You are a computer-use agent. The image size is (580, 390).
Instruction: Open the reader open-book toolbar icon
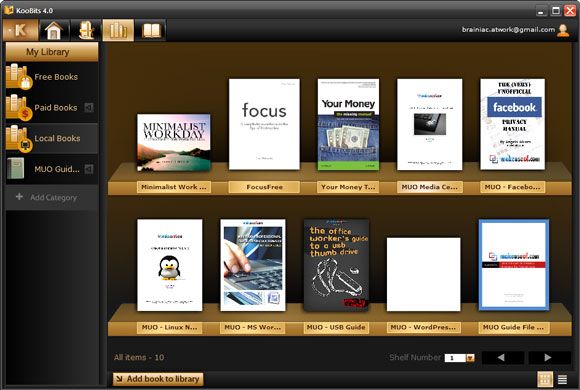151,30
